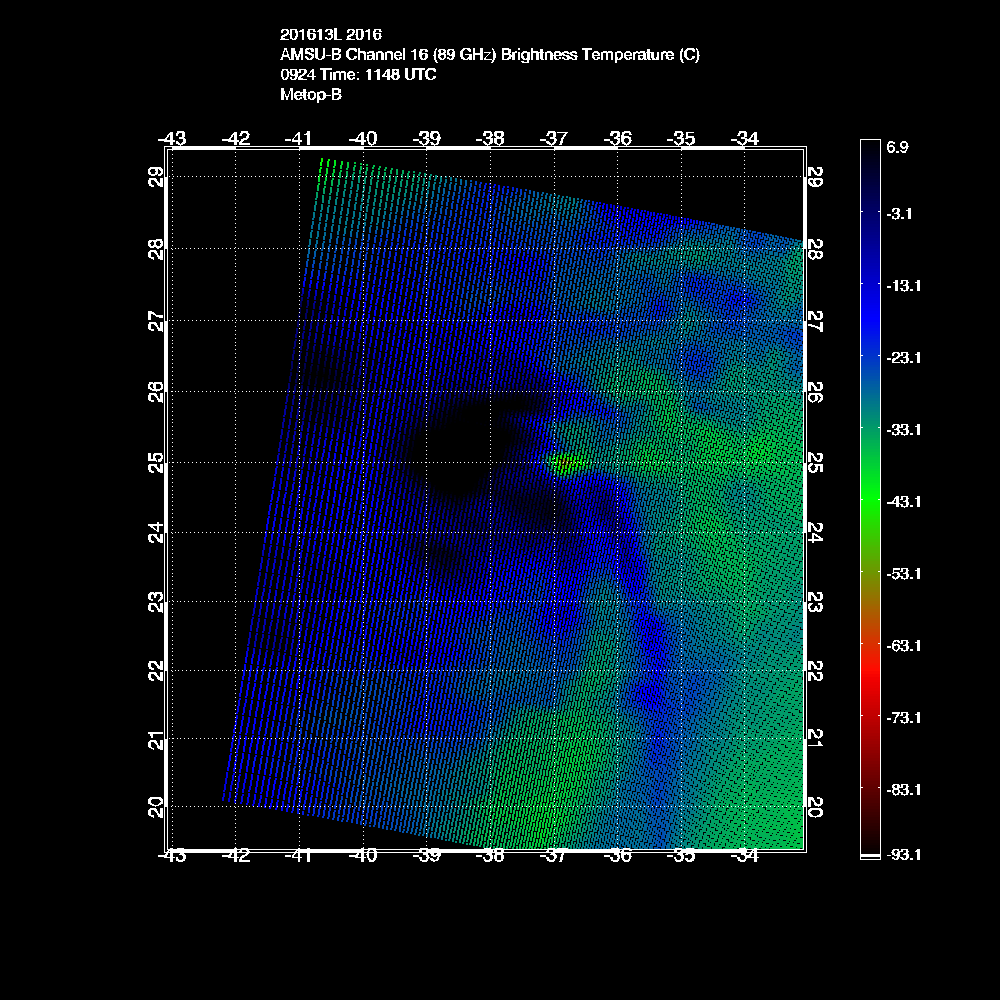Click the colorbar label "-33.1"
Screen dimensions: 1000x1000
(904, 430)
